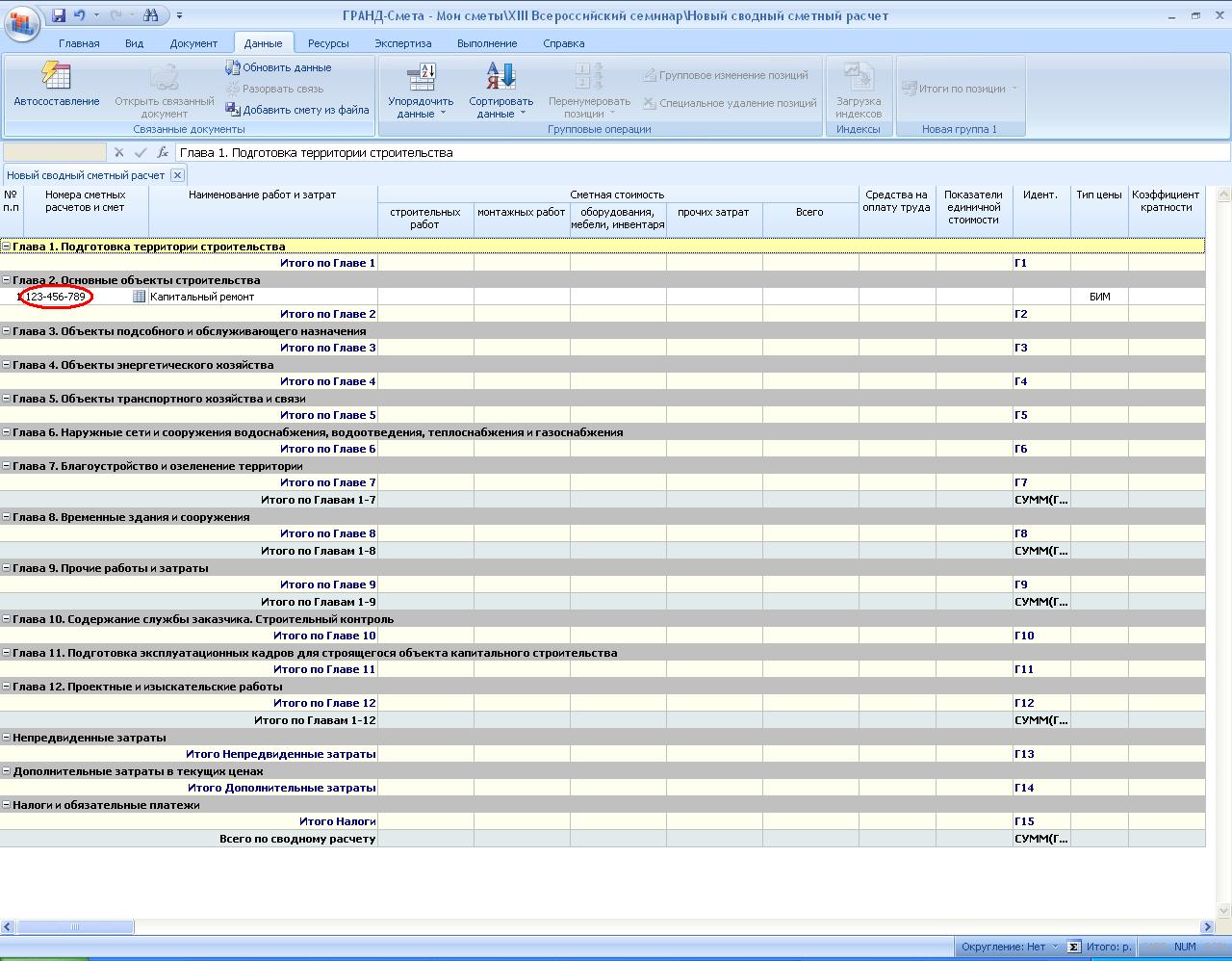Click the fx function icon in formula bar
This screenshot has height=961, width=1232.
click(163, 152)
